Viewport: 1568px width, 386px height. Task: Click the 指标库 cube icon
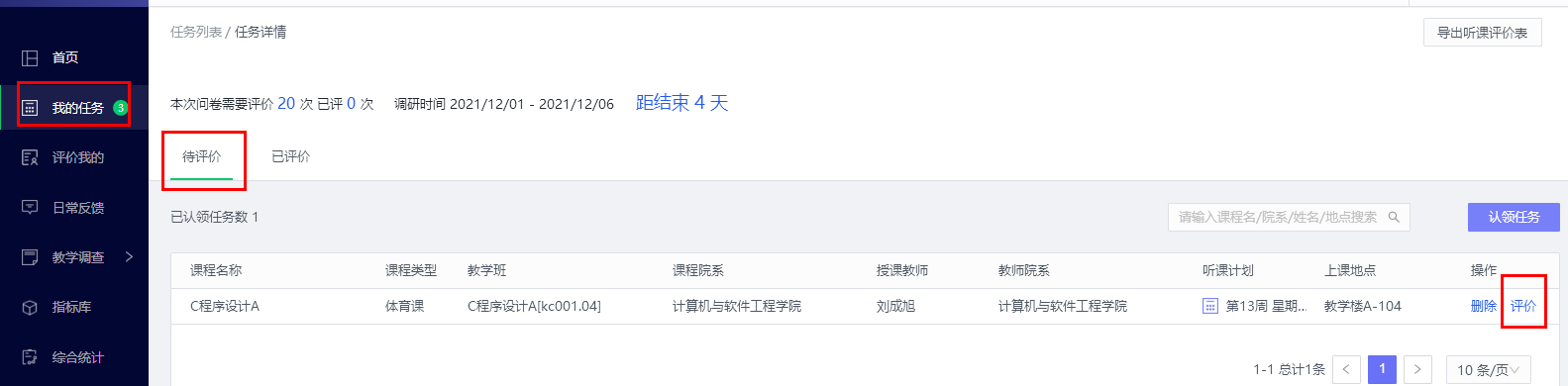tap(30, 308)
